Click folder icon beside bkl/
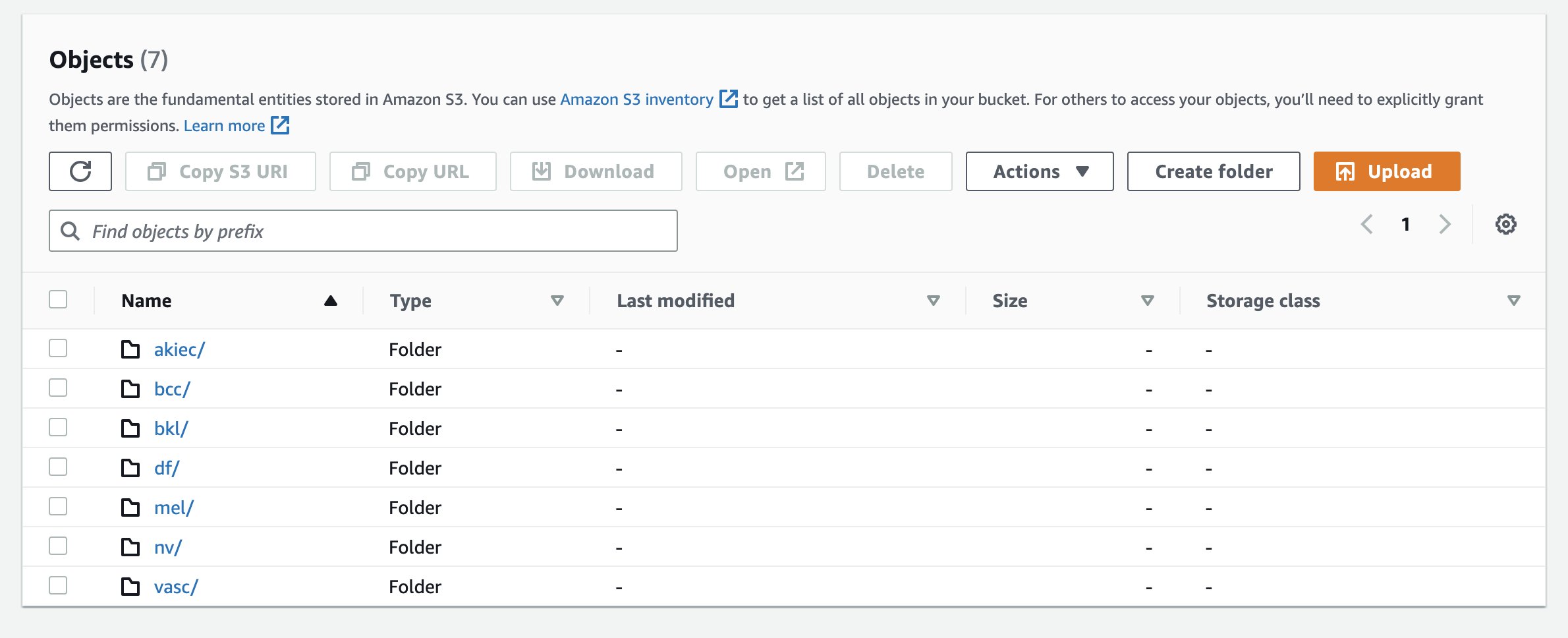The image size is (1568, 638). point(130,428)
